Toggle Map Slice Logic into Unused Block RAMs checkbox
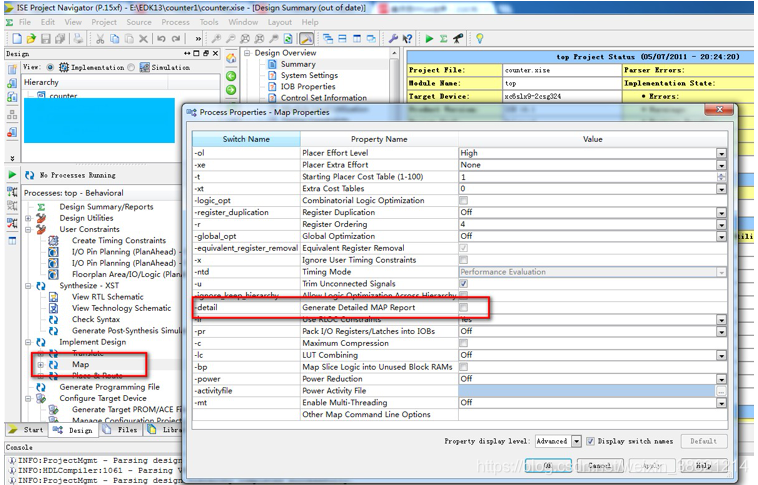Image resolution: width=758 pixels, height=485 pixels. [464, 367]
